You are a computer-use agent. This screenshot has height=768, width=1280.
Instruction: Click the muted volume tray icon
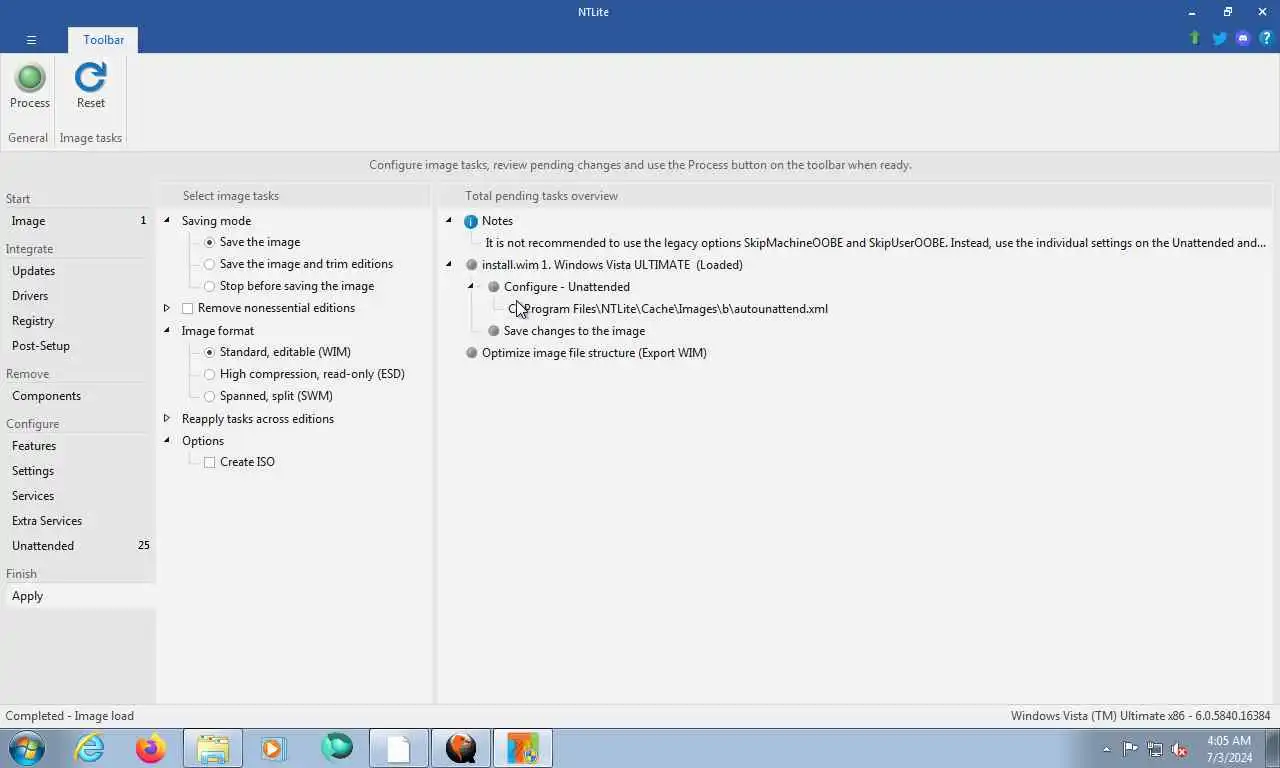point(1179,749)
